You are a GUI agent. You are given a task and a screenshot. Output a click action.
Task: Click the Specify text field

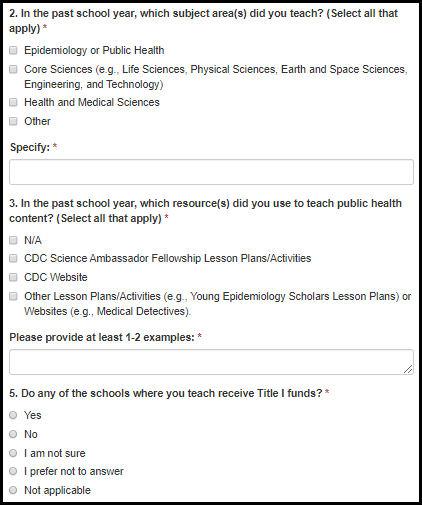[211, 172]
